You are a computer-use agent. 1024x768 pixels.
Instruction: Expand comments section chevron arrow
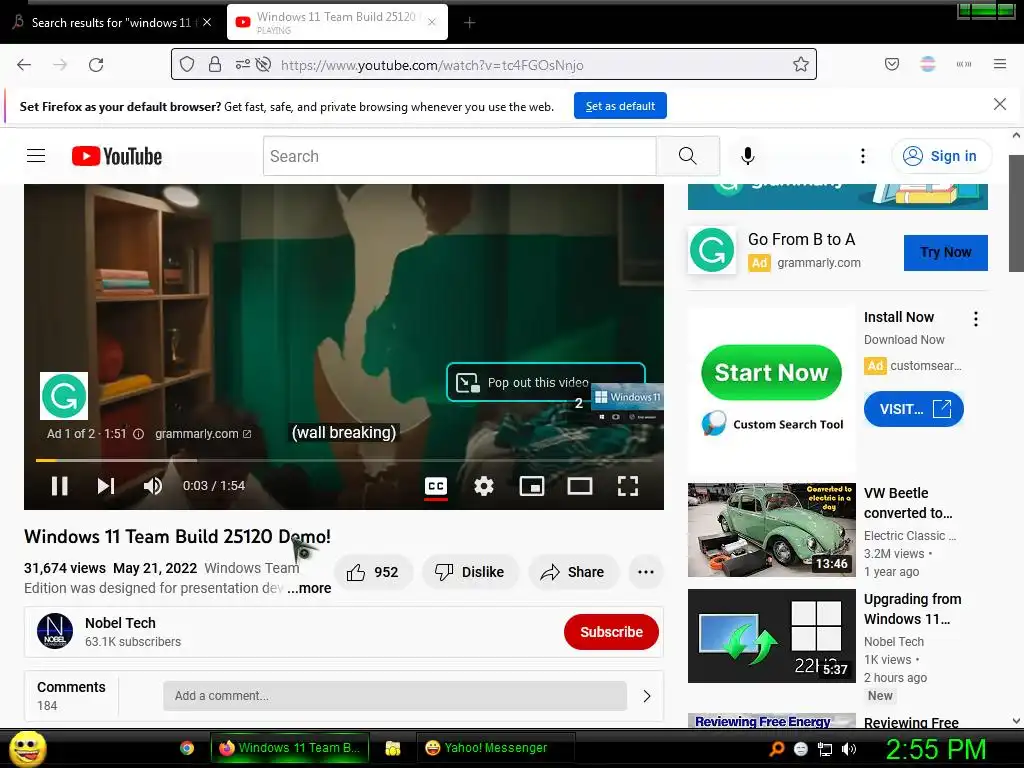[x=647, y=696]
